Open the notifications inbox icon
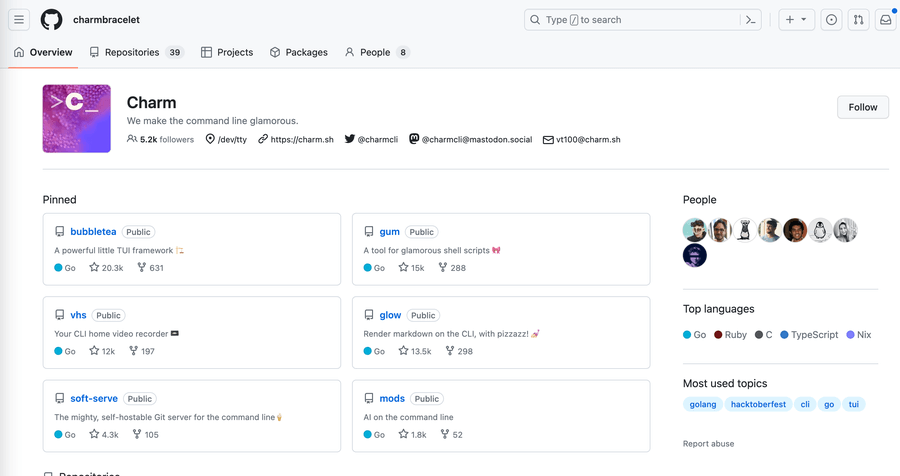 coord(886,20)
